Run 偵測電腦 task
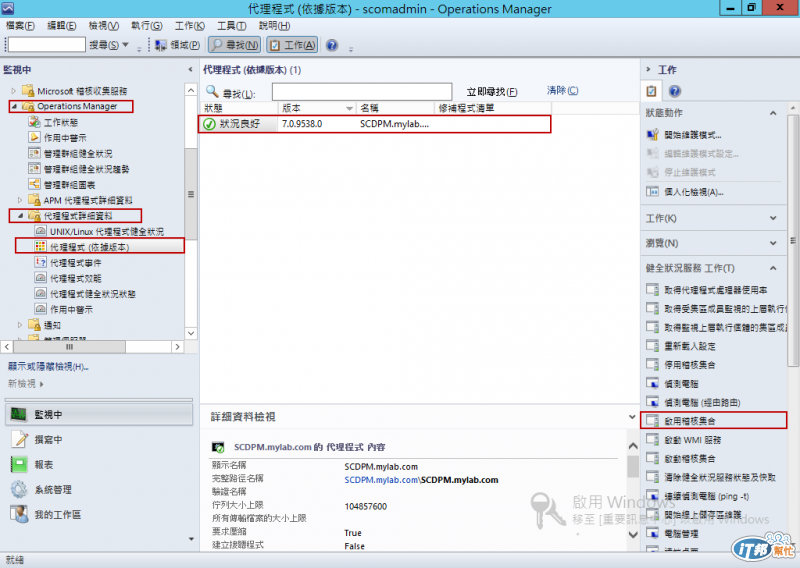This screenshot has height=568, width=800. 681,384
